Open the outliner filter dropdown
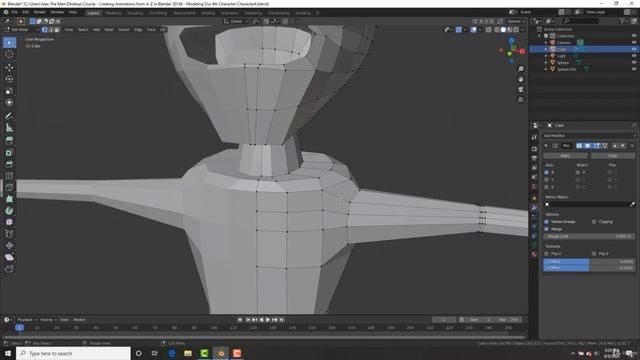Viewport: 640px width, 360px height. 624,21
